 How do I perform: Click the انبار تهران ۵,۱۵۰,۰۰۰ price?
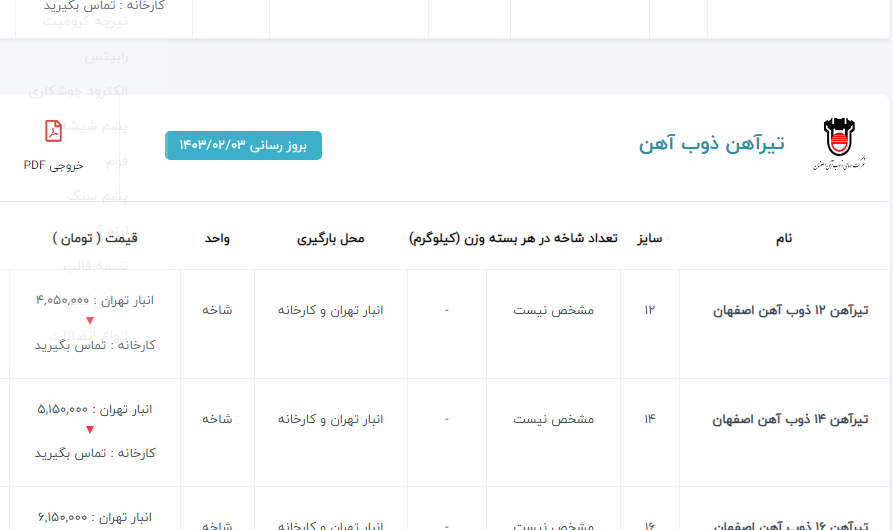click(94, 409)
